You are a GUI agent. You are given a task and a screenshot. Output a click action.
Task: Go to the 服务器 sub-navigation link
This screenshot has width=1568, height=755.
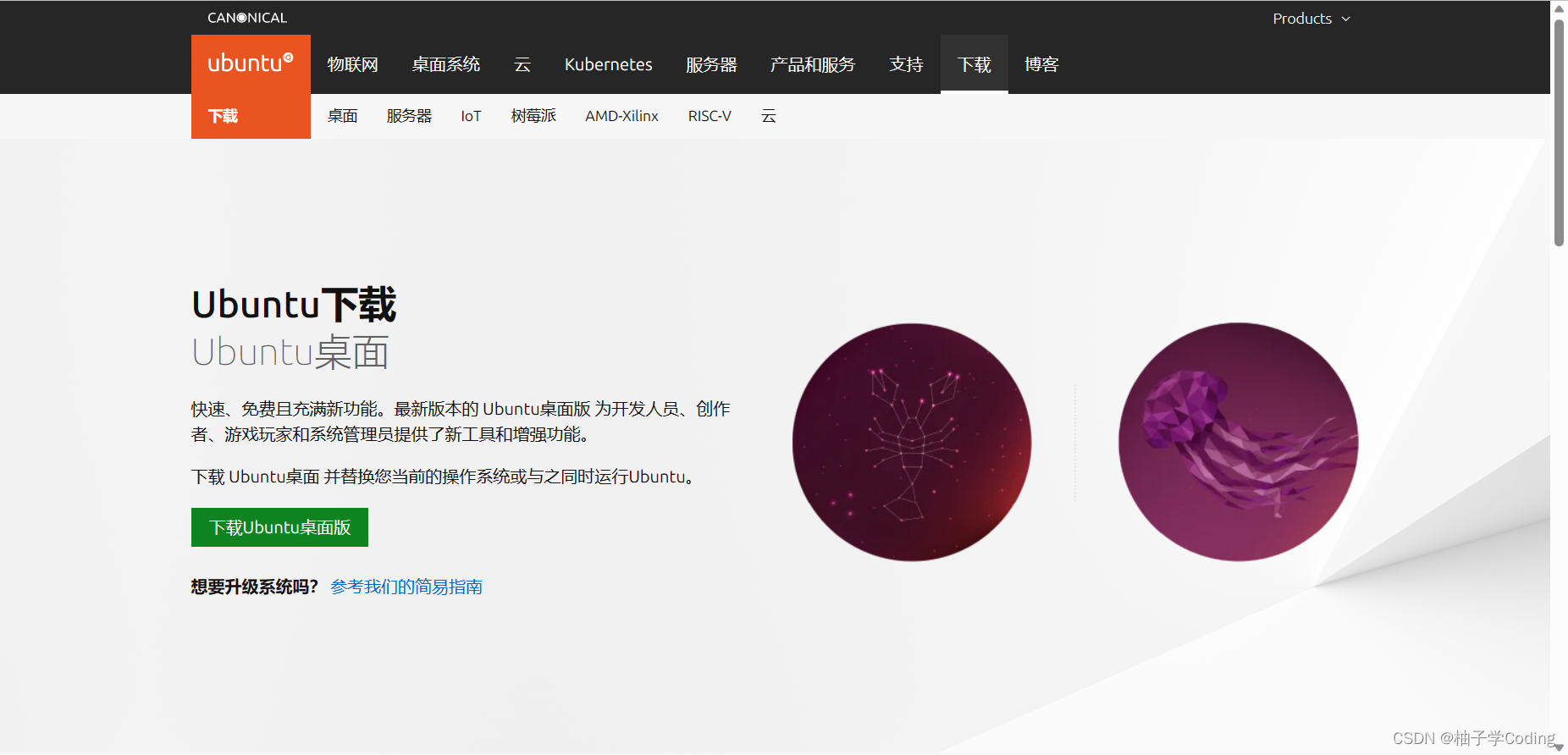(x=409, y=116)
